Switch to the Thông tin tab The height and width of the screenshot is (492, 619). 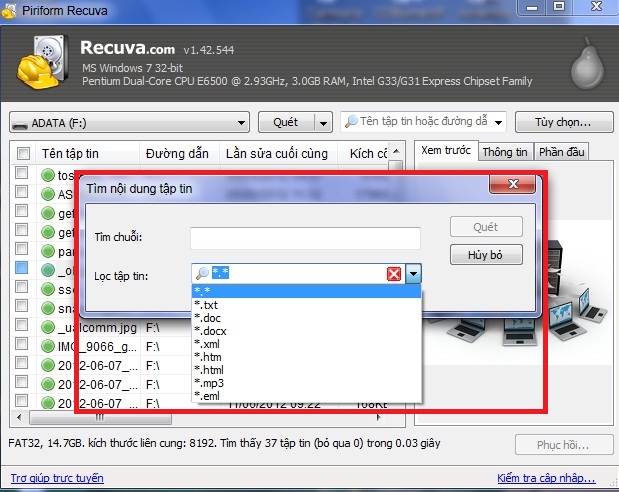(x=505, y=152)
